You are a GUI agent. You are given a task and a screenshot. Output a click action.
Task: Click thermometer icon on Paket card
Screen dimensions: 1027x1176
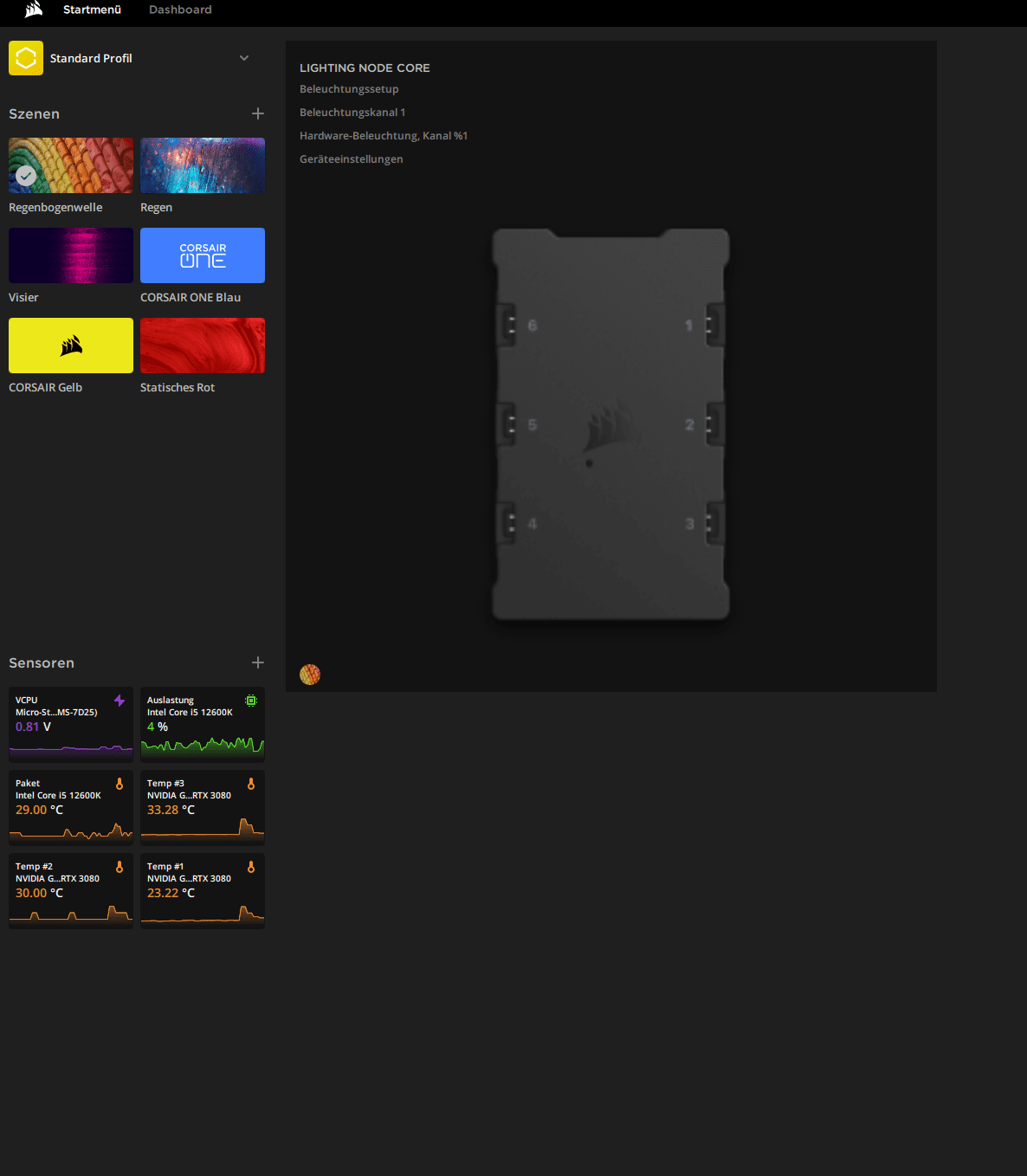coord(119,783)
